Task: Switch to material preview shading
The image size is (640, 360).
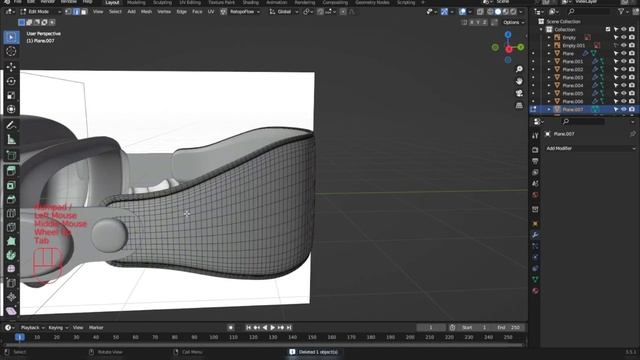Action: pyautogui.click(x=506, y=12)
